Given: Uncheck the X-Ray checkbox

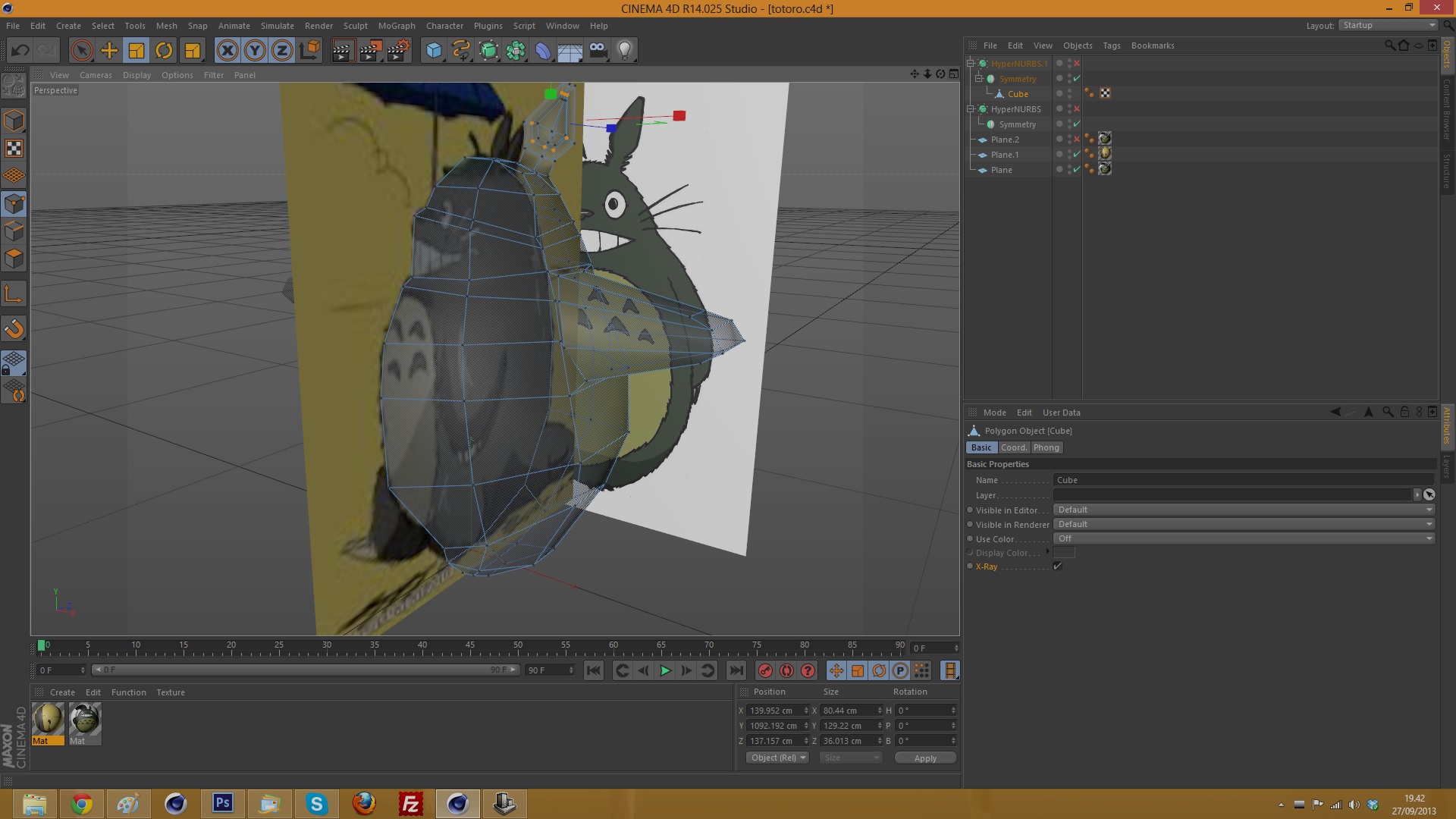Looking at the screenshot, I should 1058,566.
